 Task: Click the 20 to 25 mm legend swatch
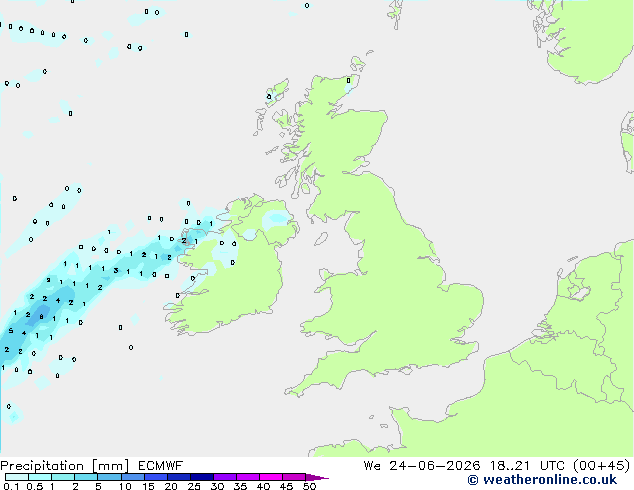pos(178,477)
